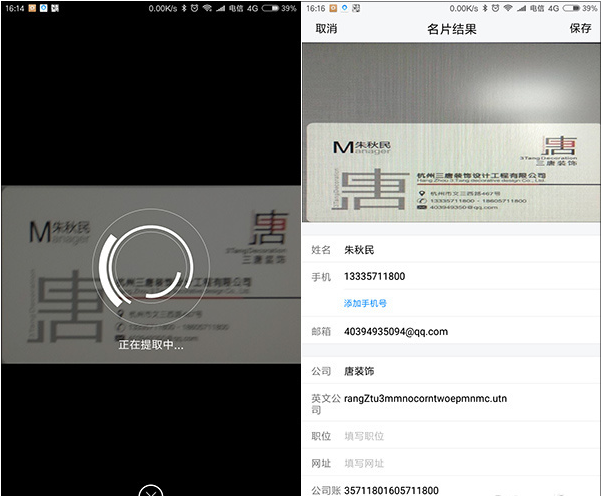The image size is (604, 496).
Task: Tap the blue notification icon beside 16:14
Action: click(x=44, y=8)
